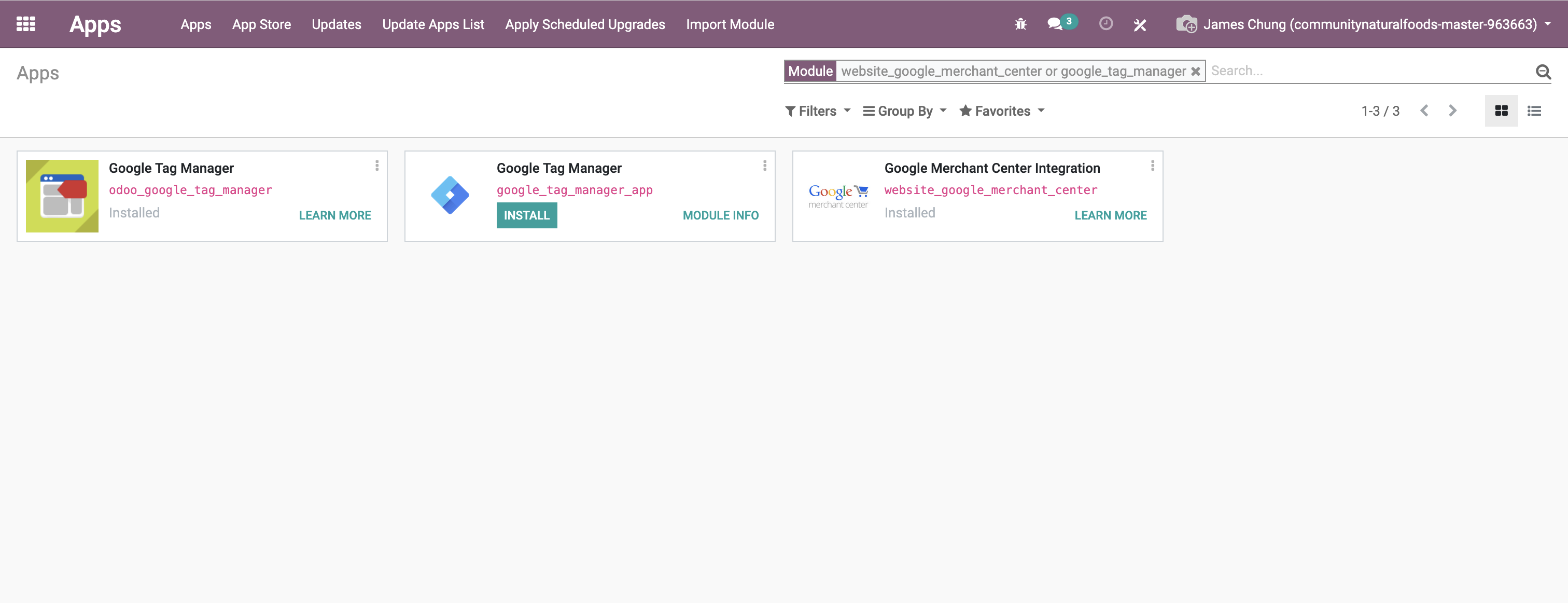Open Updates menu
1568x603 pixels.
[336, 24]
